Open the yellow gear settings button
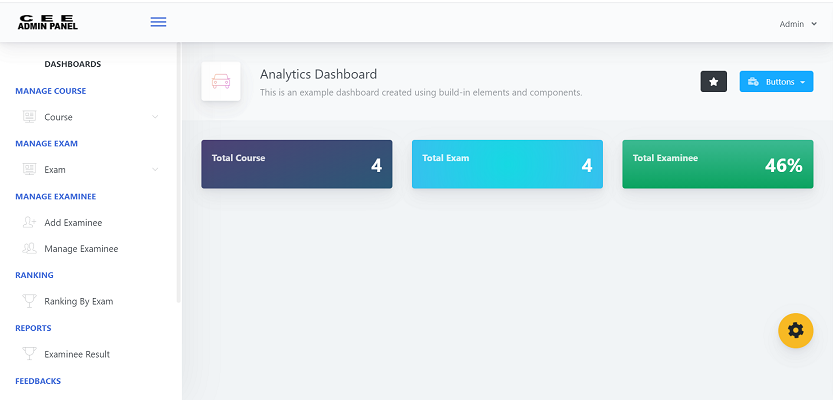This screenshot has width=833, height=400. (x=795, y=330)
